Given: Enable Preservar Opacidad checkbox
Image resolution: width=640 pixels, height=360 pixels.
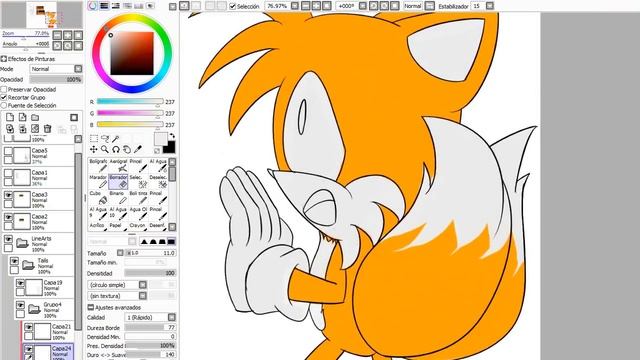Looking at the screenshot, I should (4, 89).
